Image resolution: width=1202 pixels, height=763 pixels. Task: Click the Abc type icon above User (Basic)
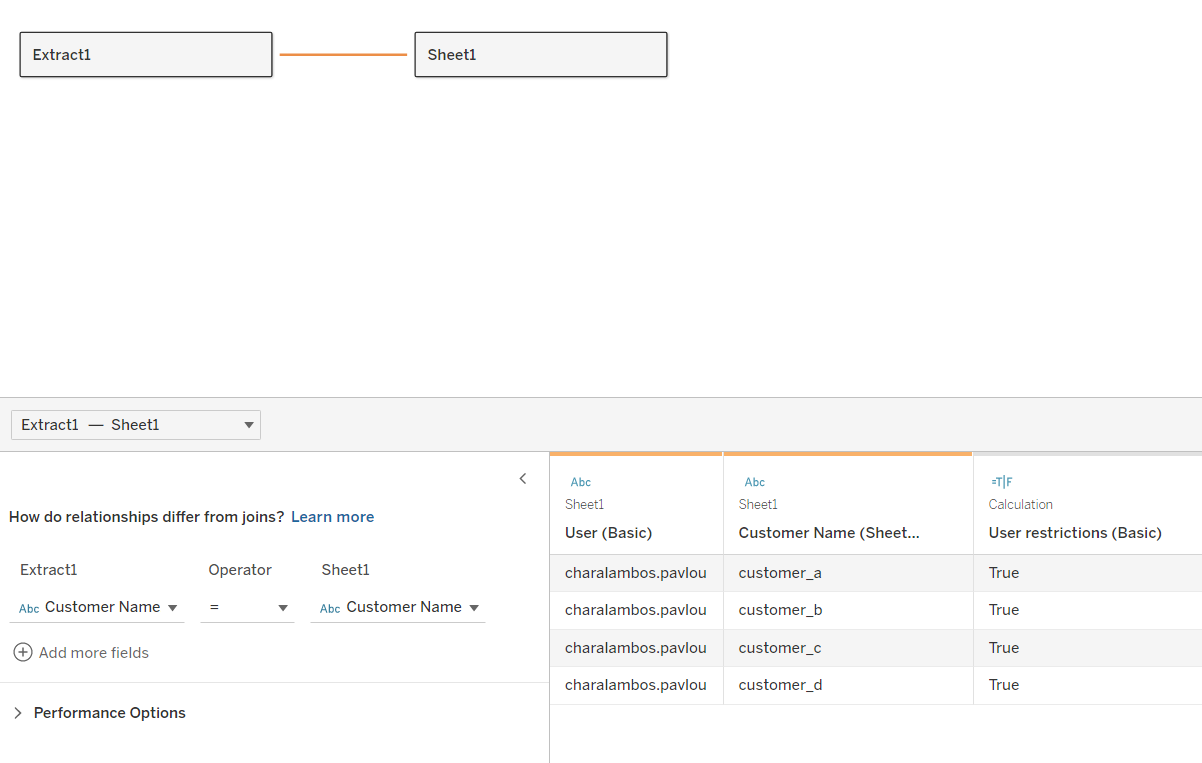pos(580,482)
